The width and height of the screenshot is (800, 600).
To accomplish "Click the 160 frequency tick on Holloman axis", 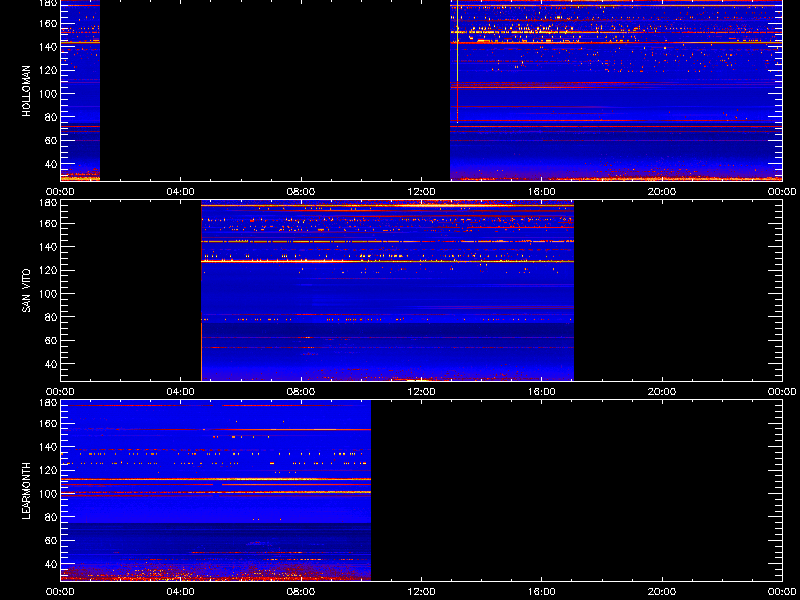I will coord(49,23).
